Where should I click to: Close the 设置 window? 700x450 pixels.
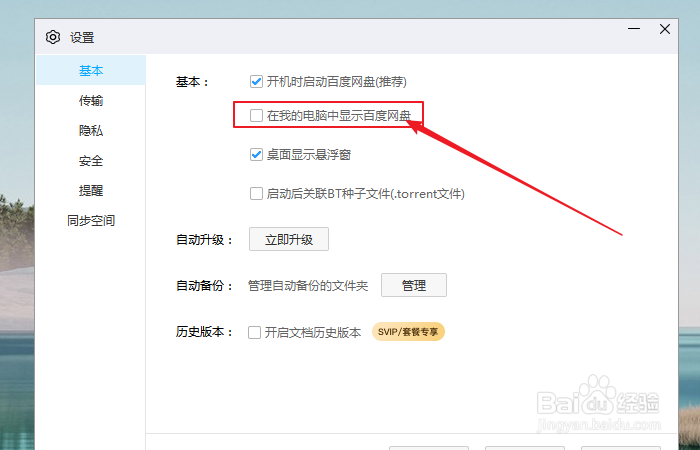(x=665, y=29)
